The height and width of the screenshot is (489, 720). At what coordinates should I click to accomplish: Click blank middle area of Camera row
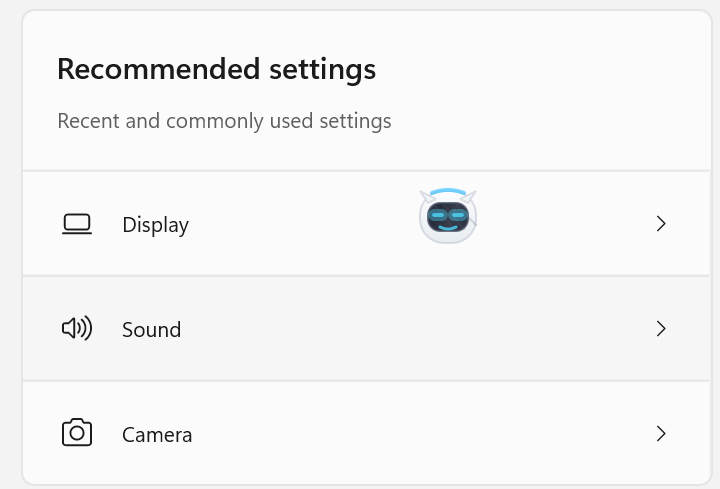click(x=400, y=433)
